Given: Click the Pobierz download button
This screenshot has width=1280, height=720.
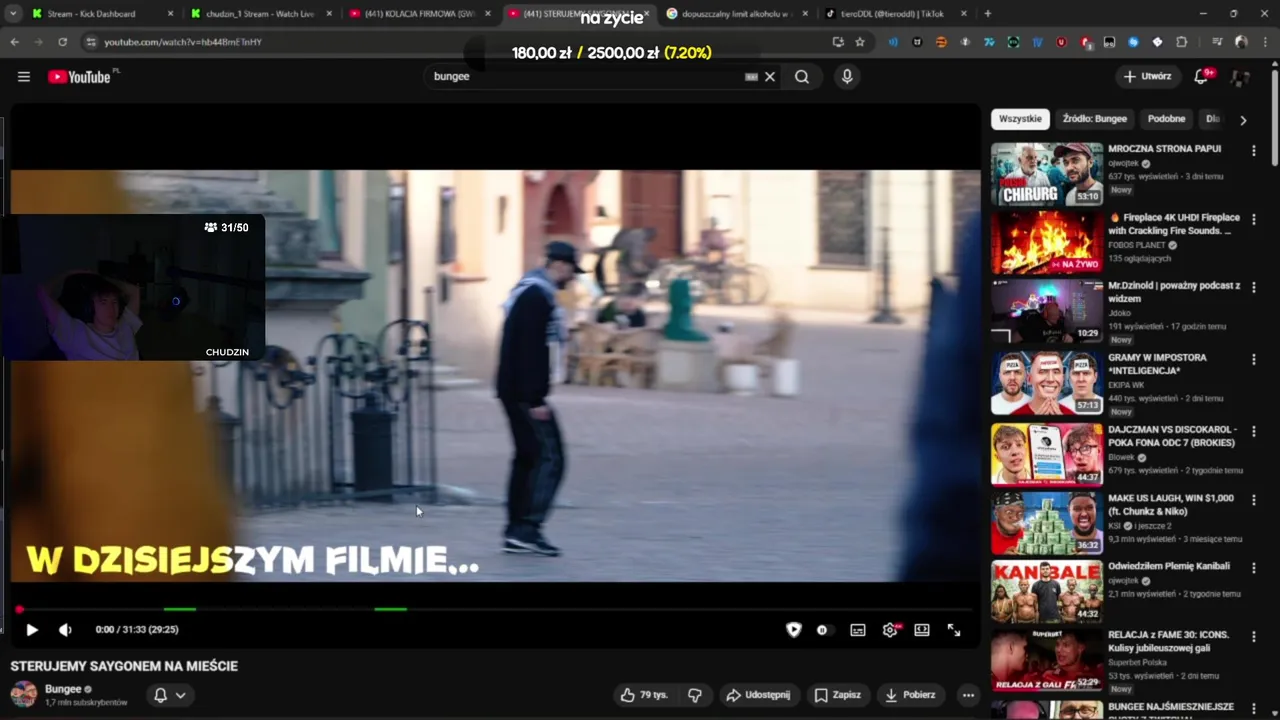Looking at the screenshot, I should pyautogui.click(x=911, y=695).
